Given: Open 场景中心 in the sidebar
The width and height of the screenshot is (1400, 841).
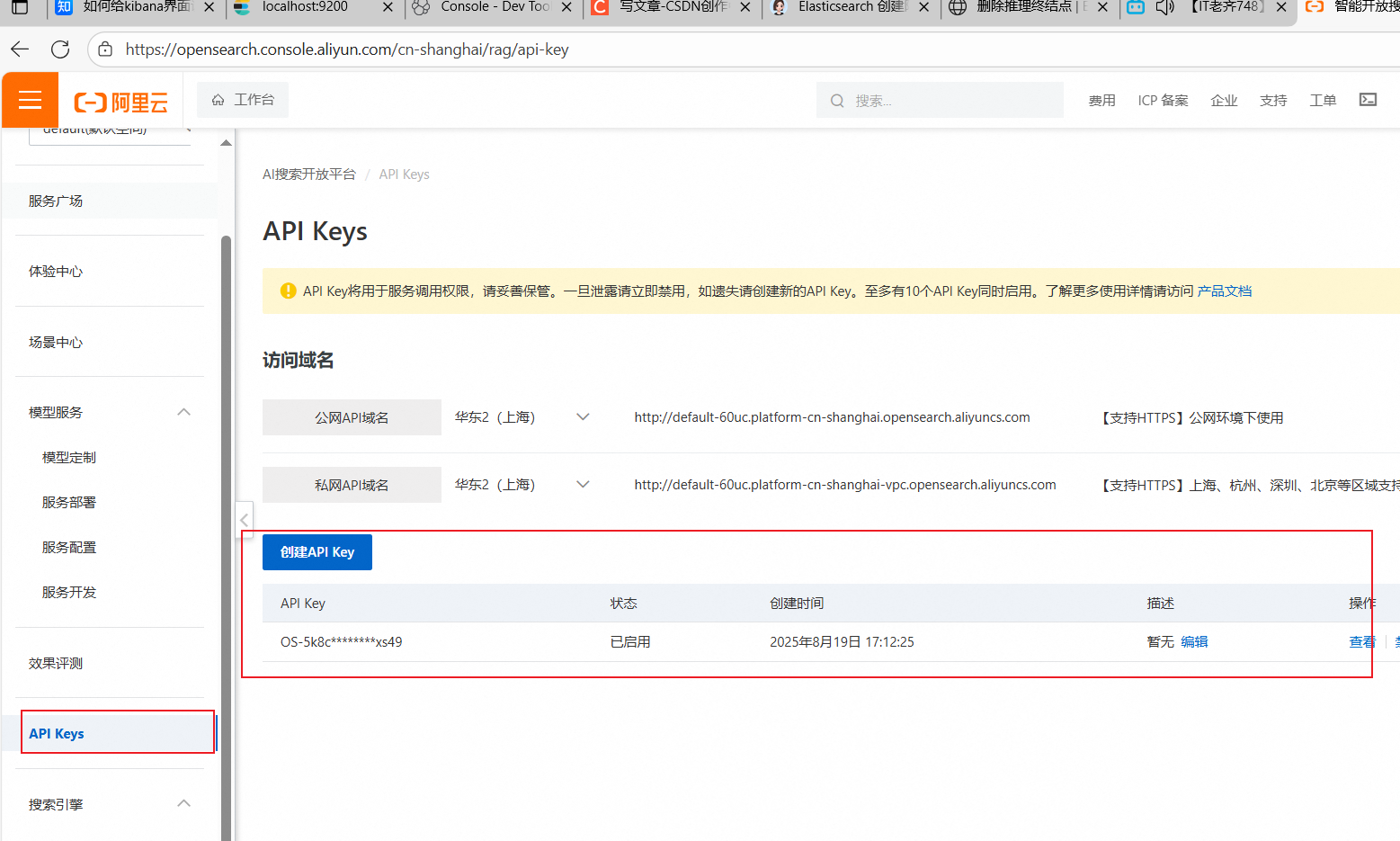Looking at the screenshot, I should [56, 343].
